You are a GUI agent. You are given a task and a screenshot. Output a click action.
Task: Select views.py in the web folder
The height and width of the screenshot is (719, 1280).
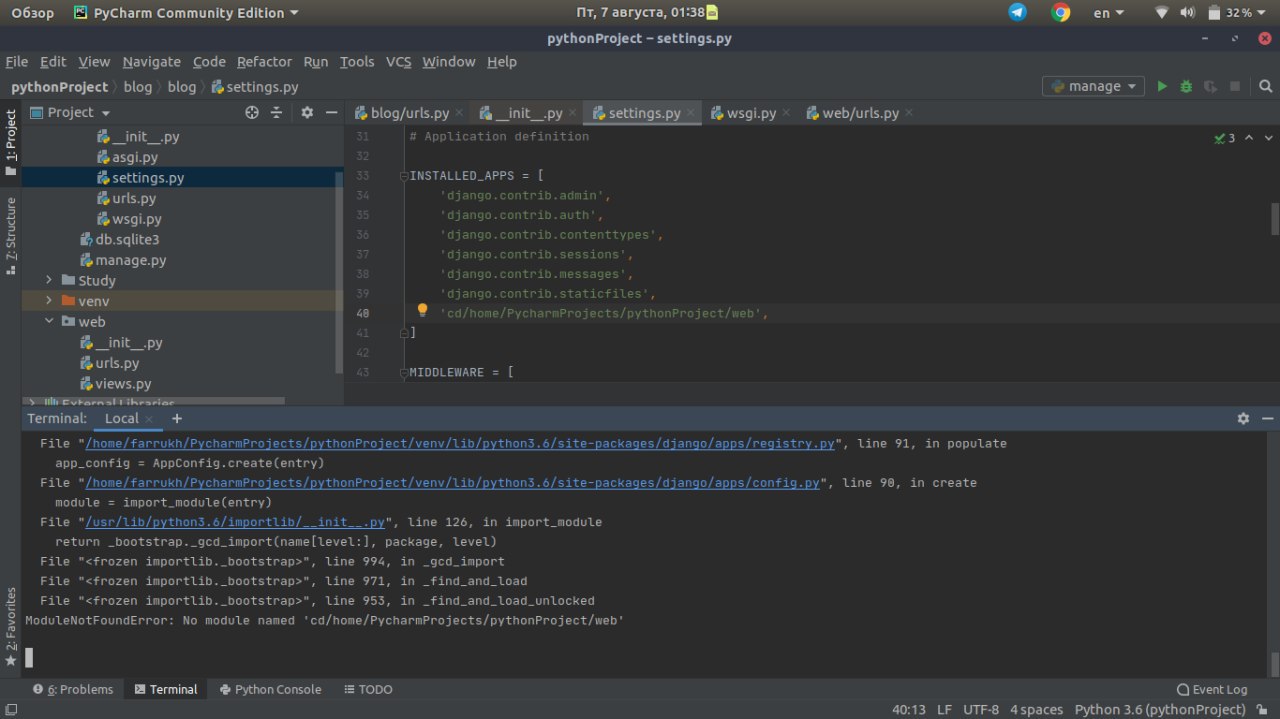(x=115, y=384)
